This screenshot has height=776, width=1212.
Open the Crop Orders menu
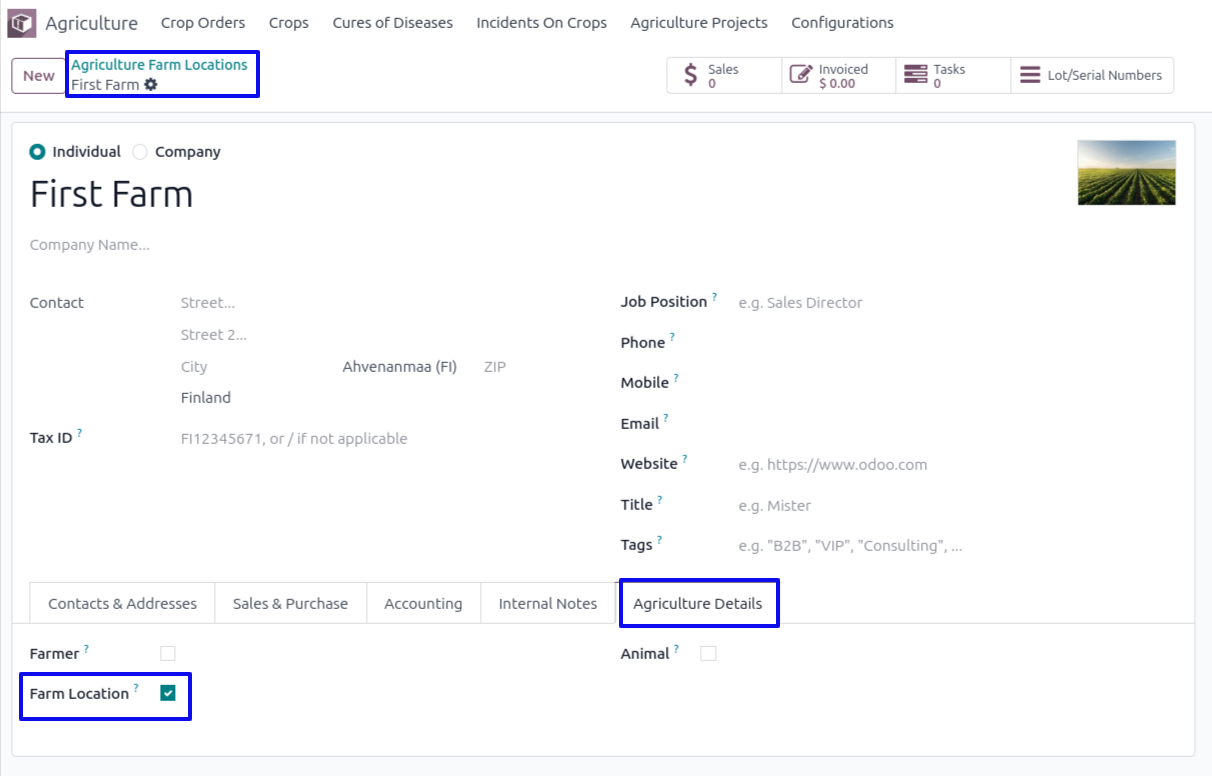click(x=203, y=23)
